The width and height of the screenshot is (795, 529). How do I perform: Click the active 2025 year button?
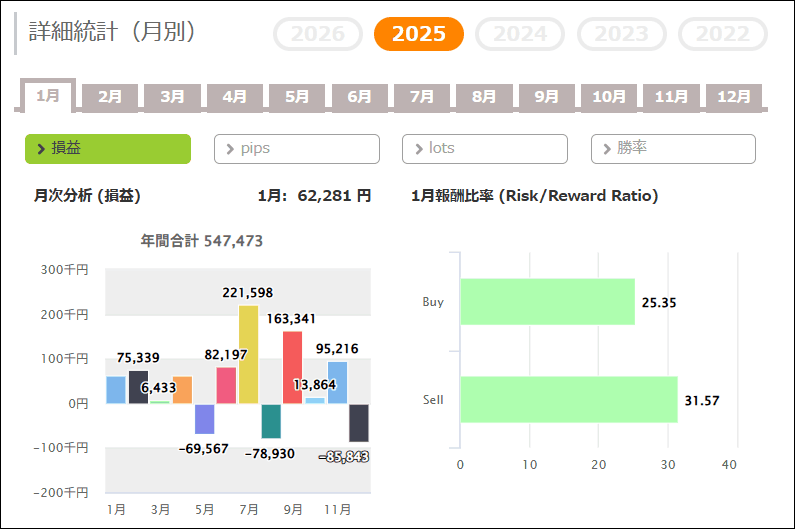click(x=419, y=34)
